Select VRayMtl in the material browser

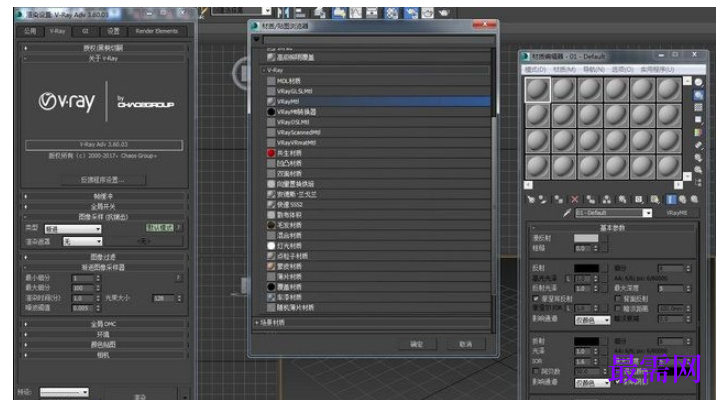tap(377, 101)
